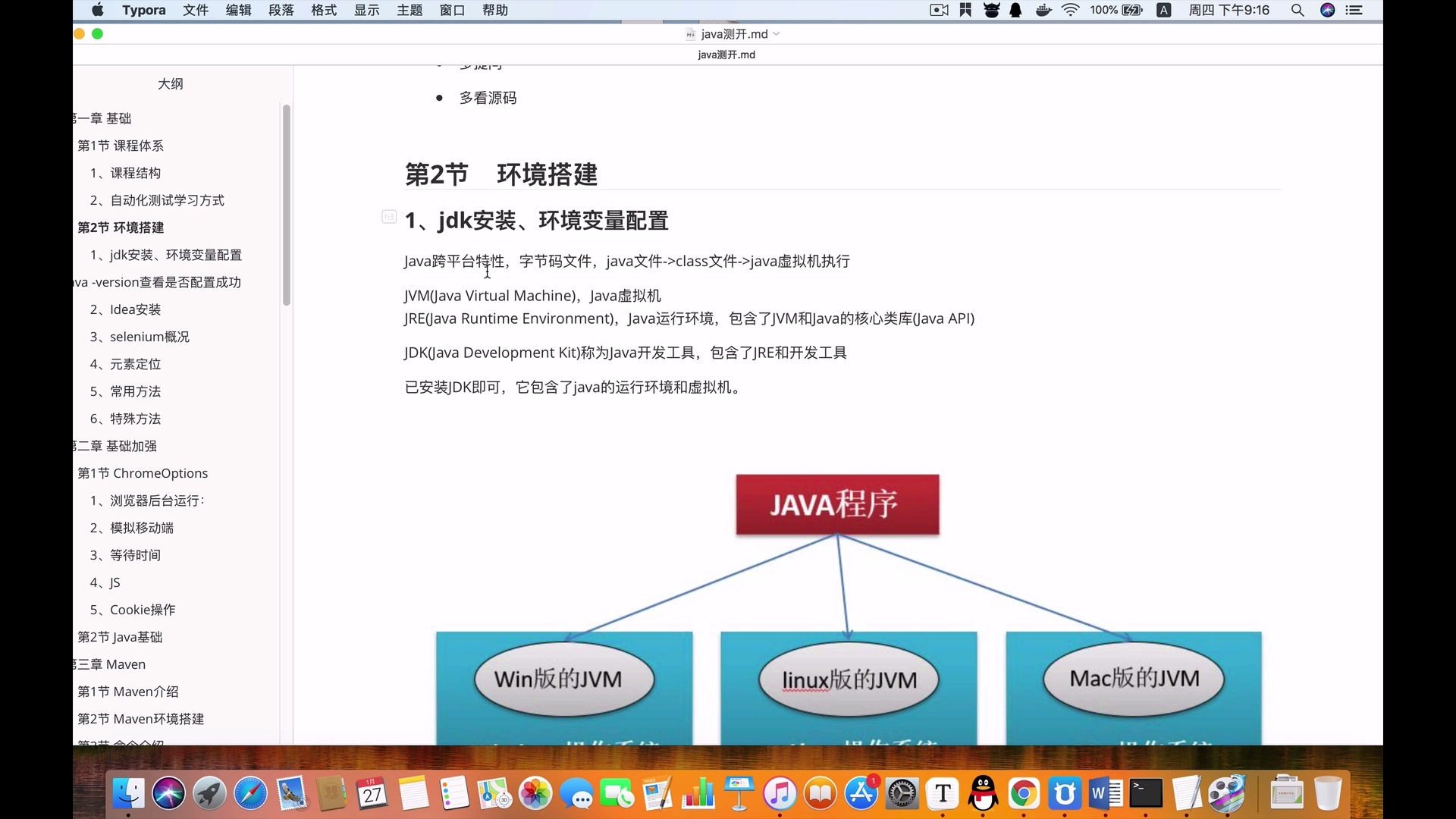1456x819 pixels.
Task: Open Keynote from the Dock
Action: 739,793
